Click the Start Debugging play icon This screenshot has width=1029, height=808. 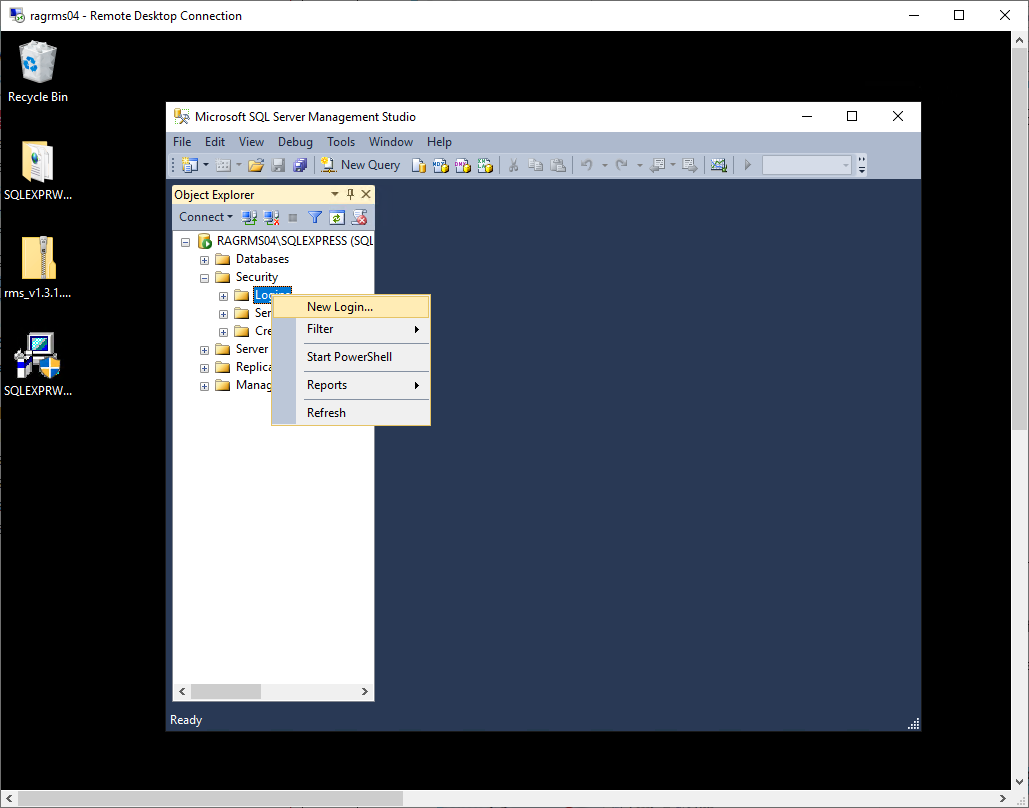point(747,165)
